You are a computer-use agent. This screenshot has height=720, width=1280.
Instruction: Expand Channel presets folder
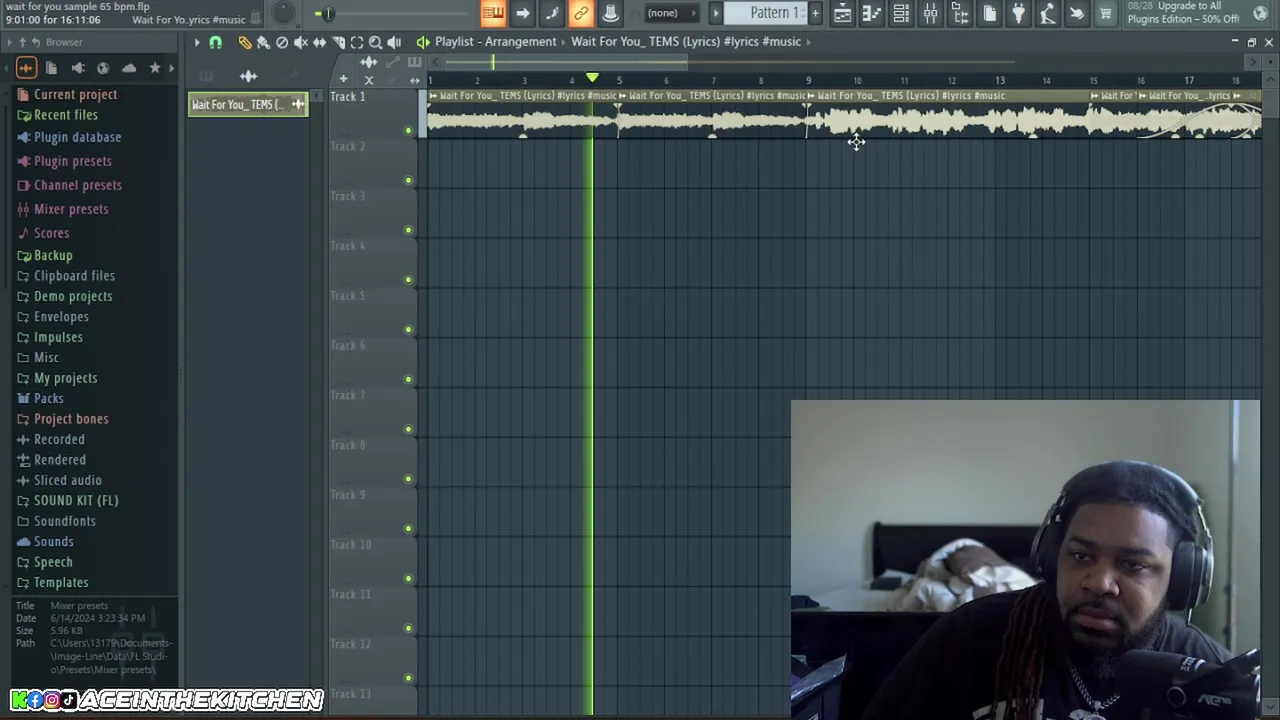tap(78, 185)
